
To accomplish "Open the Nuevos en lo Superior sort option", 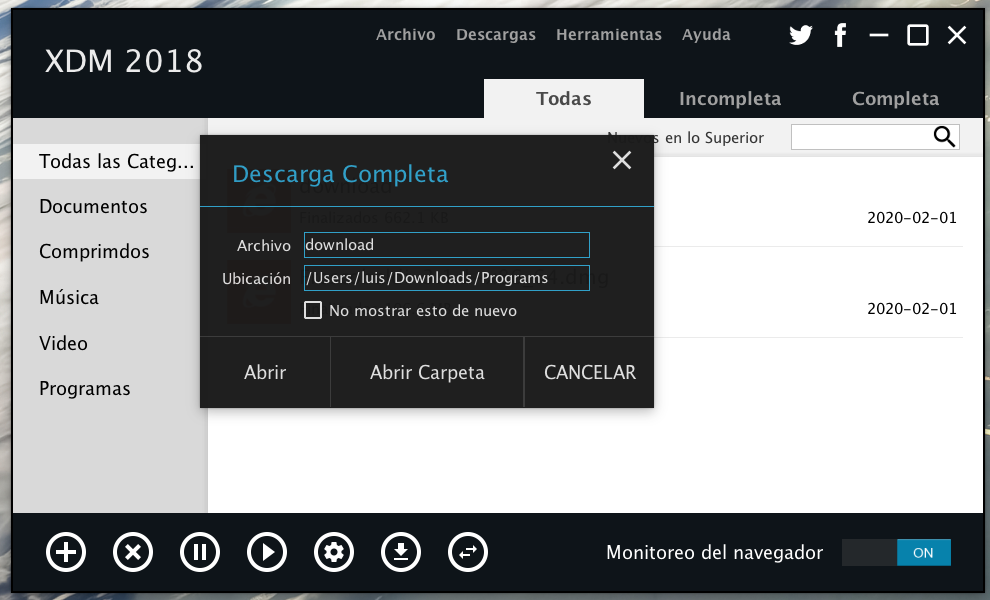I will (685, 138).
